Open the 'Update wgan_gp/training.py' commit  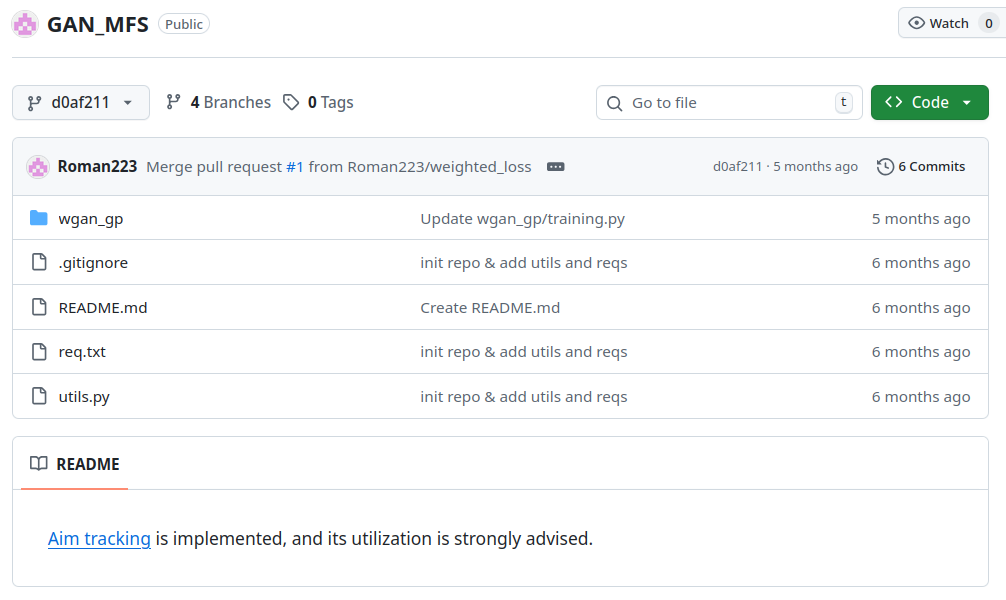(x=522, y=219)
